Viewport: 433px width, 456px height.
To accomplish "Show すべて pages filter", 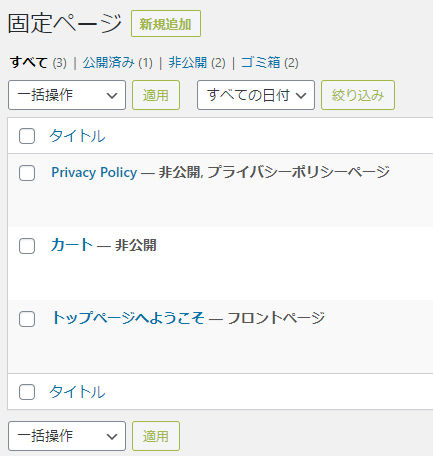I will coord(29,63).
